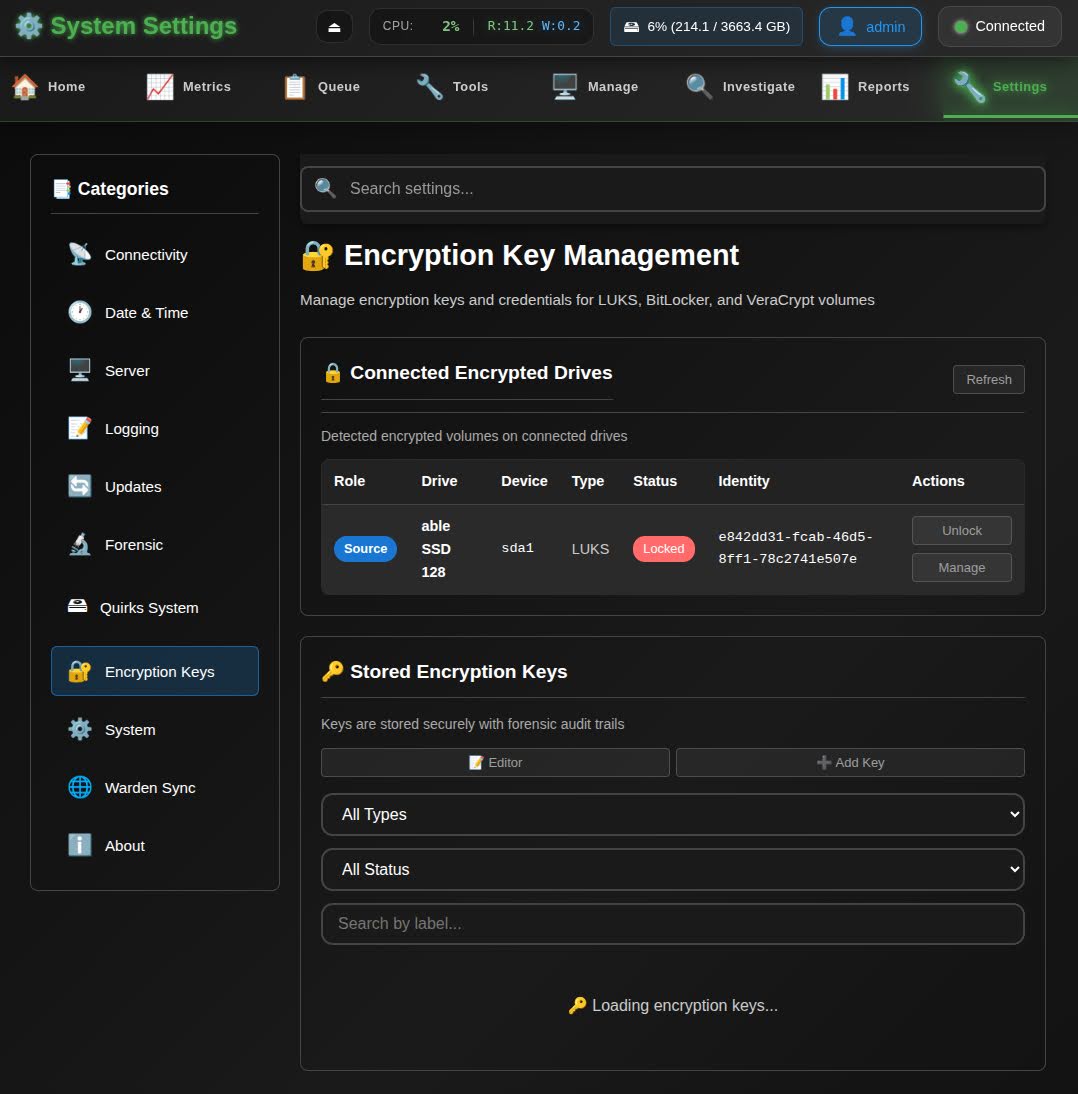Image resolution: width=1078 pixels, height=1094 pixels.
Task: Click the Connected status button
Action: (1000, 27)
